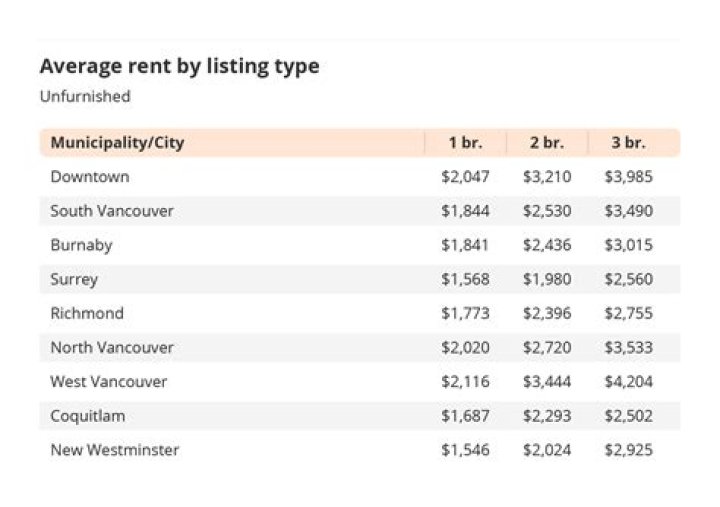Select West Vancouver 3 br. rent $4,204
Image resolution: width=720 pixels, height=507 pixels.
click(x=628, y=381)
